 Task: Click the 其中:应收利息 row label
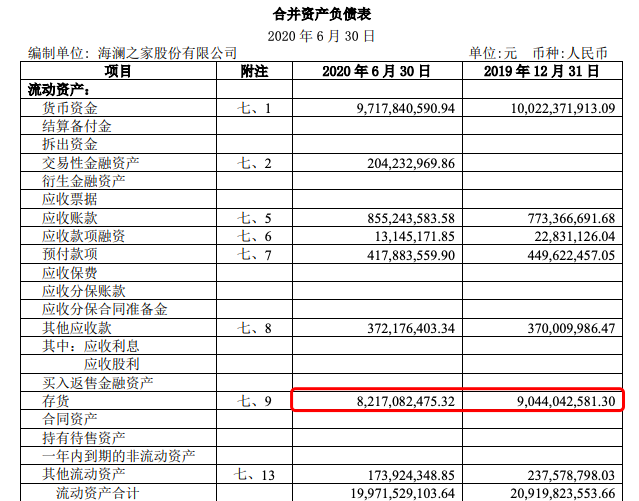pyautogui.click(x=90, y=346)
